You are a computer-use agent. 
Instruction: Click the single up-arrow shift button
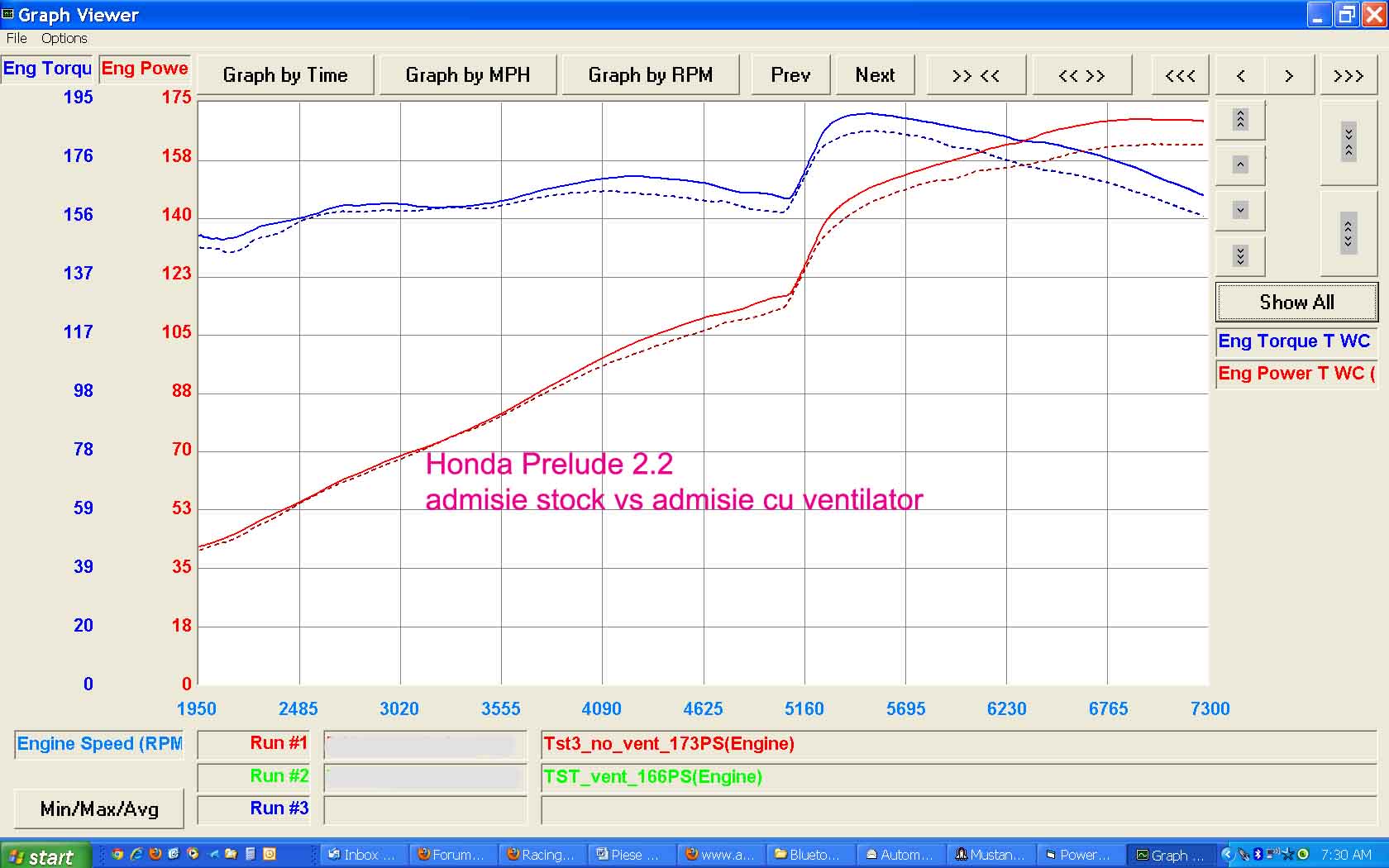click(1239, 165)
